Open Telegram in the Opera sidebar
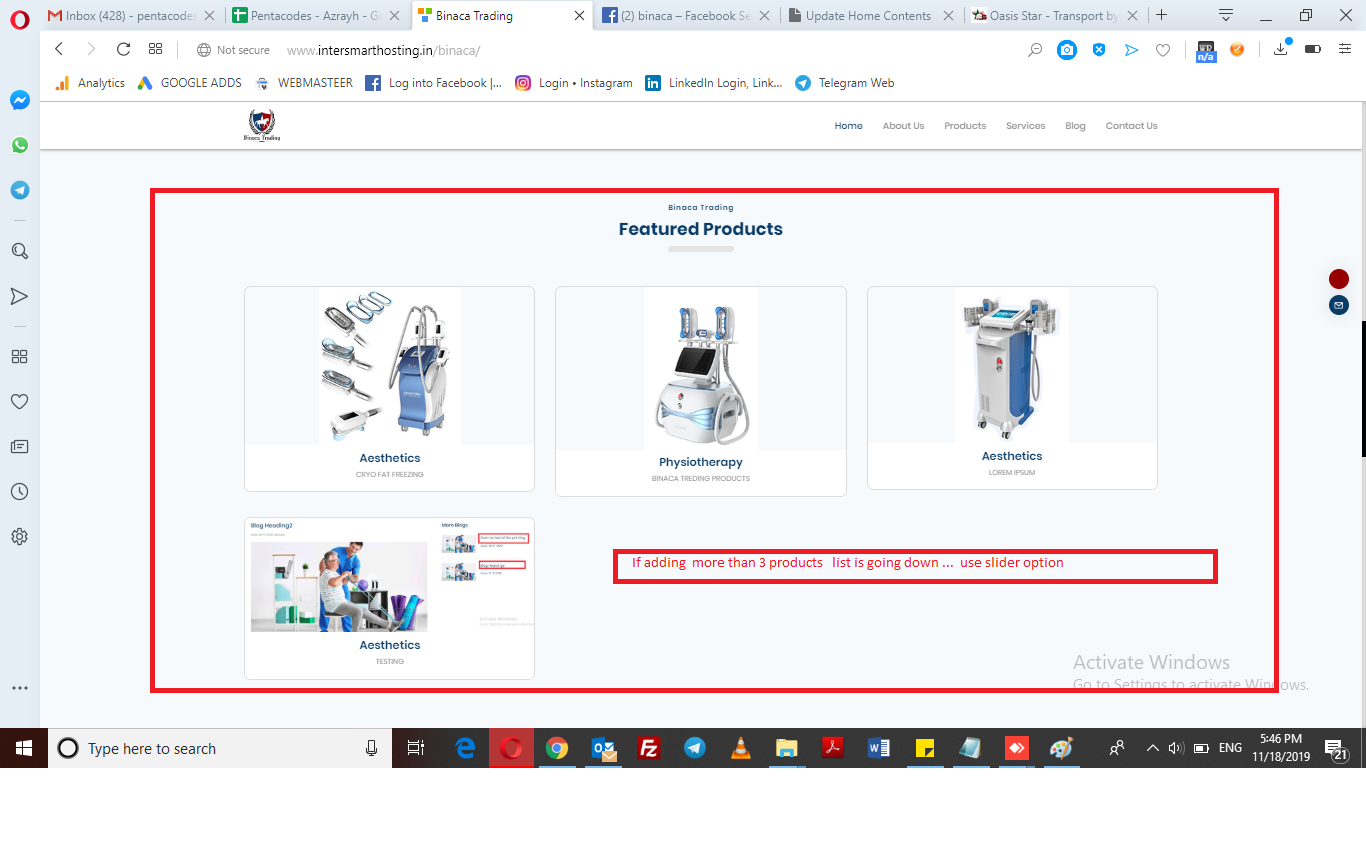Image resolution: width=1366 pixels, height=842 pixels. tap(19, 190)
